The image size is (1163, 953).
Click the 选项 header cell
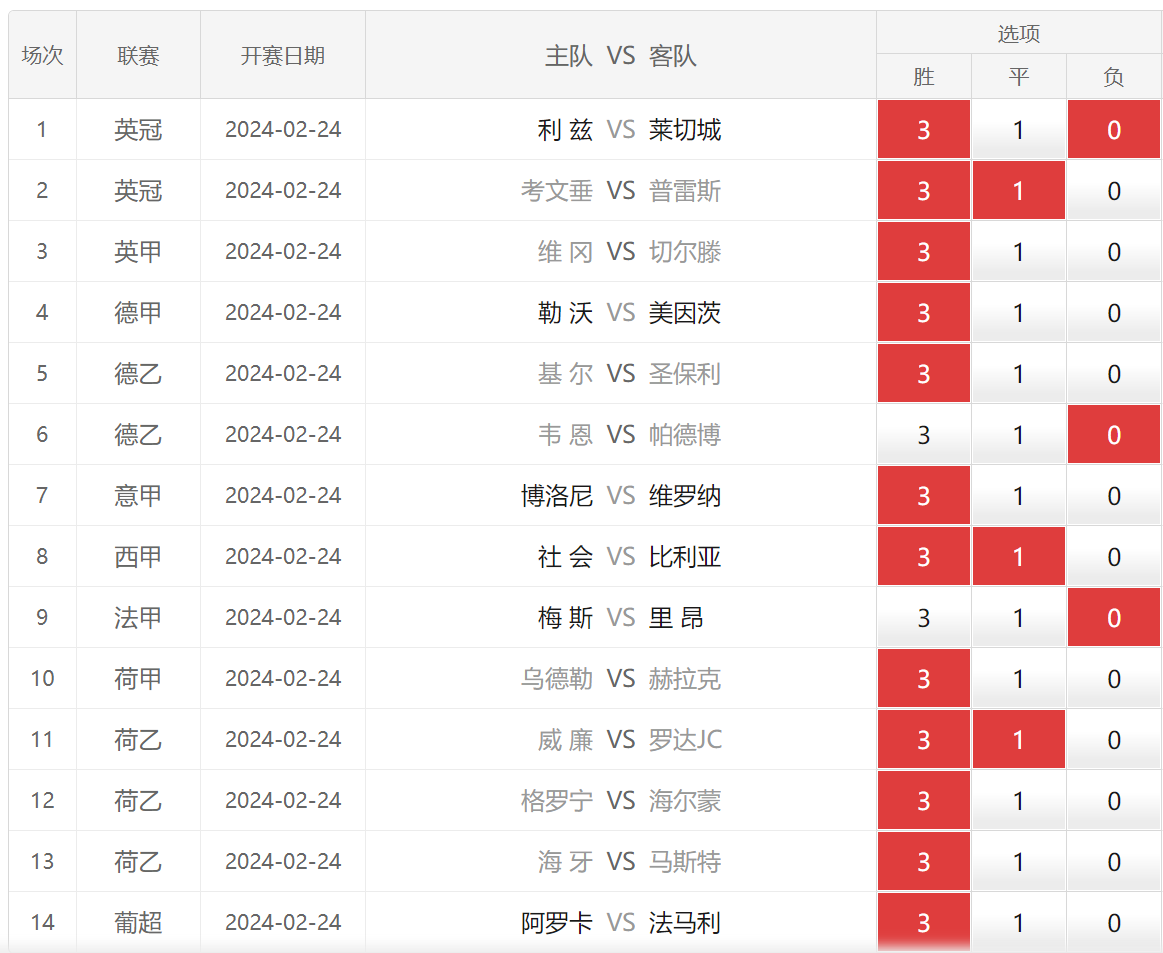click(x=1018, y=33)
